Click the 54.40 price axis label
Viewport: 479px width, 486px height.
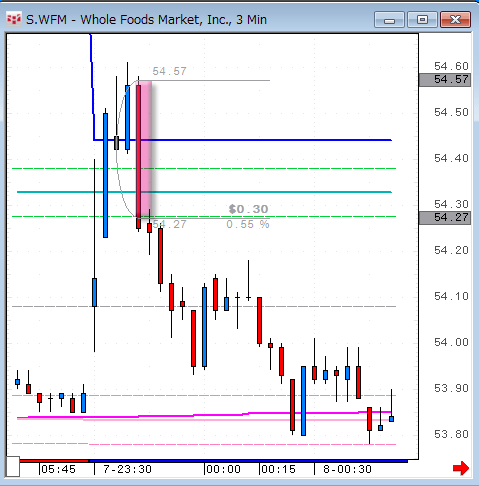[x=451, y=158]
